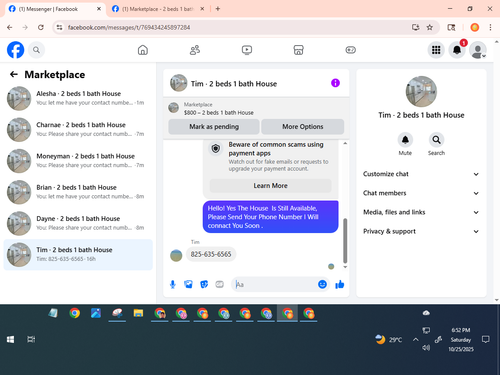This screenshot has width=500, height=375.
Task: Open Brian 2 beds 1 bath conversation
Action: [78, 192]
